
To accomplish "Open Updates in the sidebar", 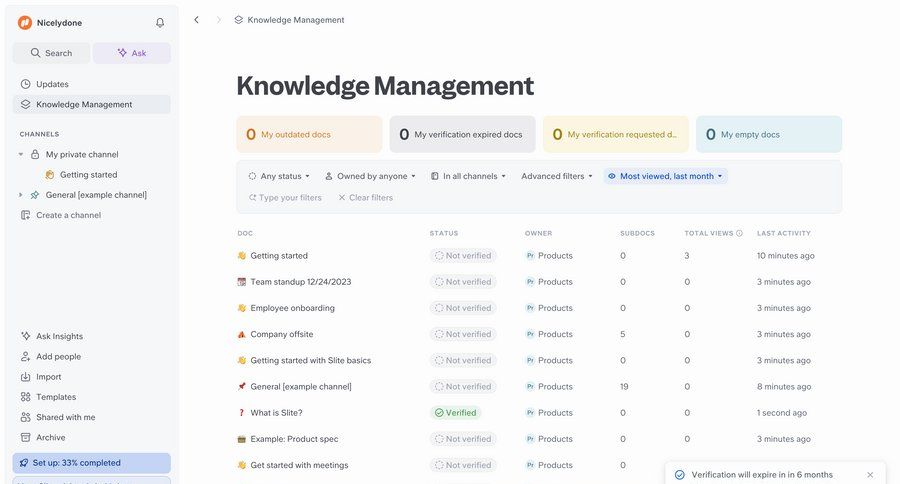I will coord(52,84).
